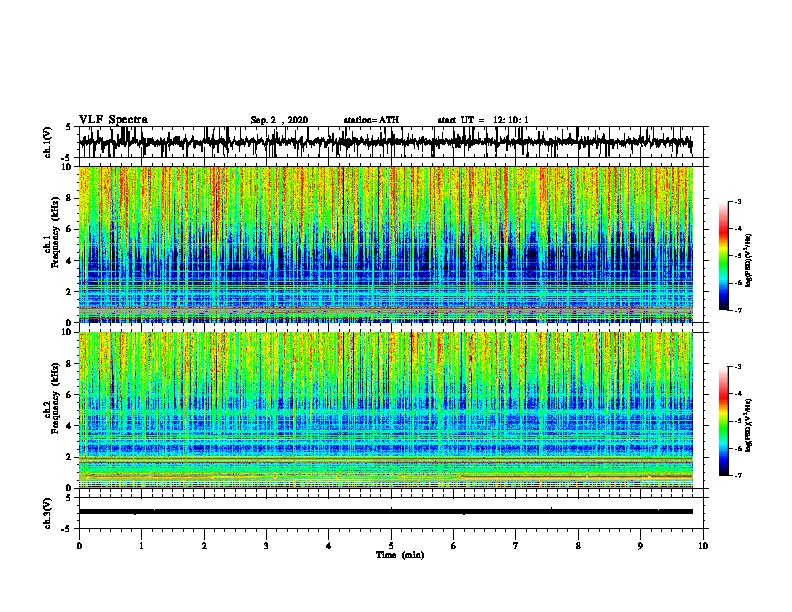Click the time axis tick label "1"

(x=141, y=546)
